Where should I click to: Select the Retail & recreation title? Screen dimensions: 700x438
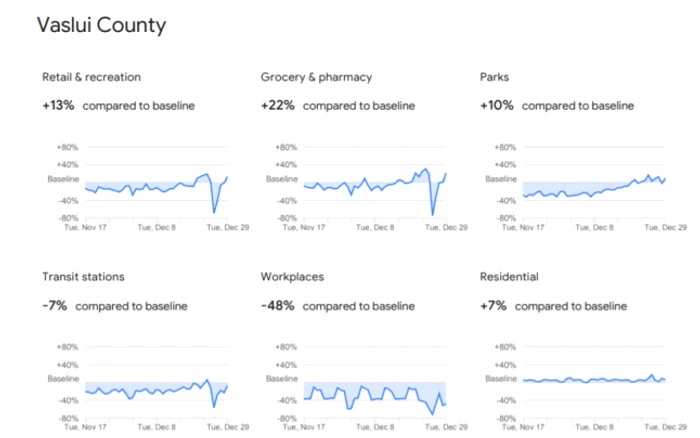click(92, 77)
